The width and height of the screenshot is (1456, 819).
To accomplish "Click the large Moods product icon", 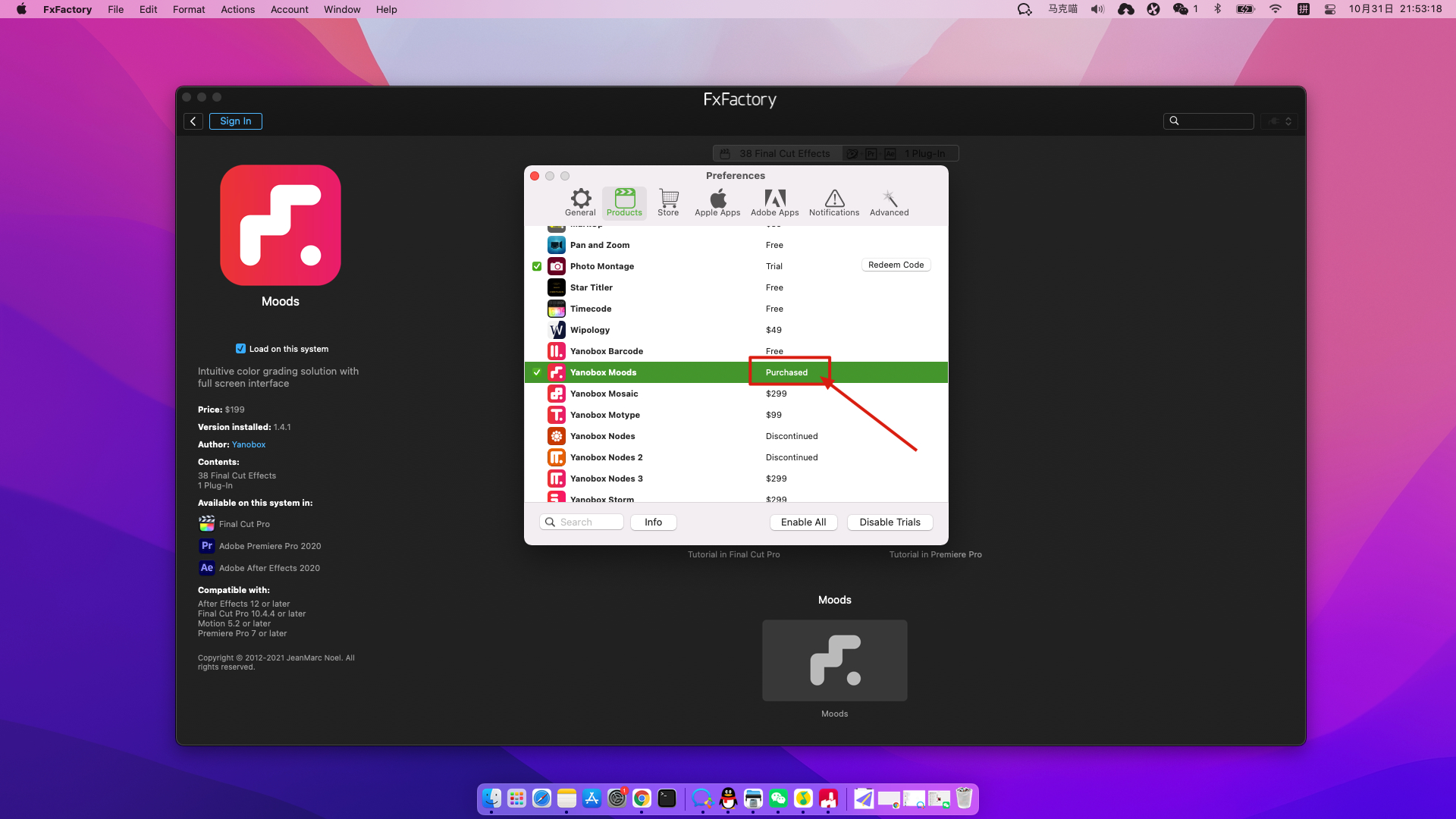I will click(281, 225).
